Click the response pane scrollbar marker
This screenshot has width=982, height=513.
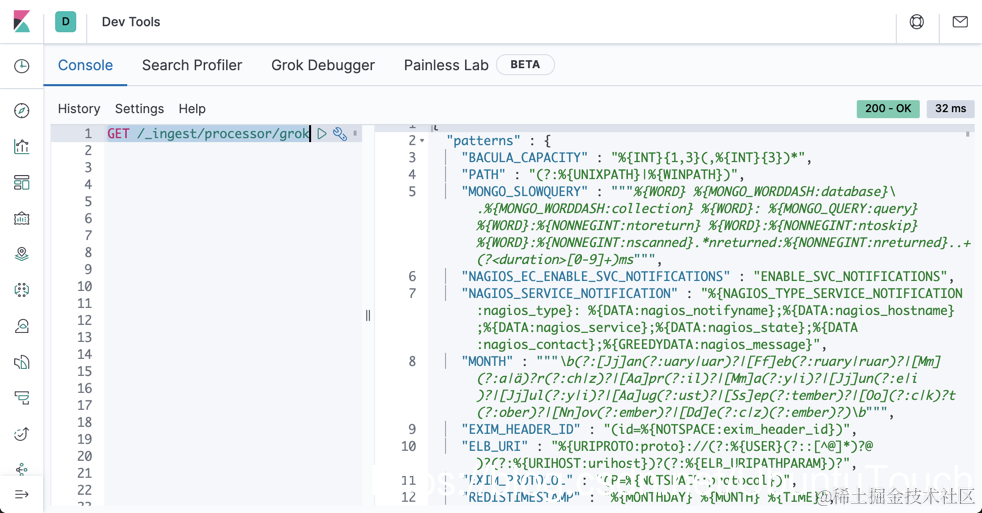(968, 133)
